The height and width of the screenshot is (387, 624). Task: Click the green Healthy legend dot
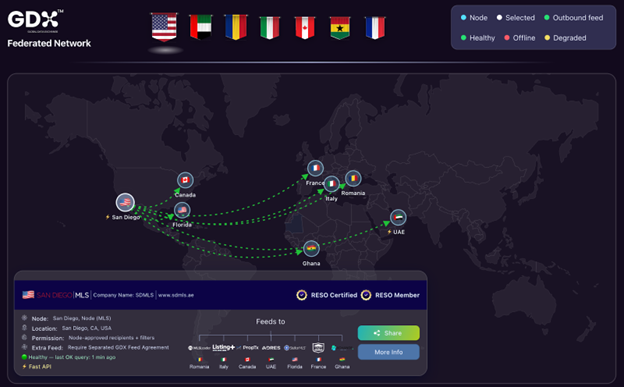point(464,38)
